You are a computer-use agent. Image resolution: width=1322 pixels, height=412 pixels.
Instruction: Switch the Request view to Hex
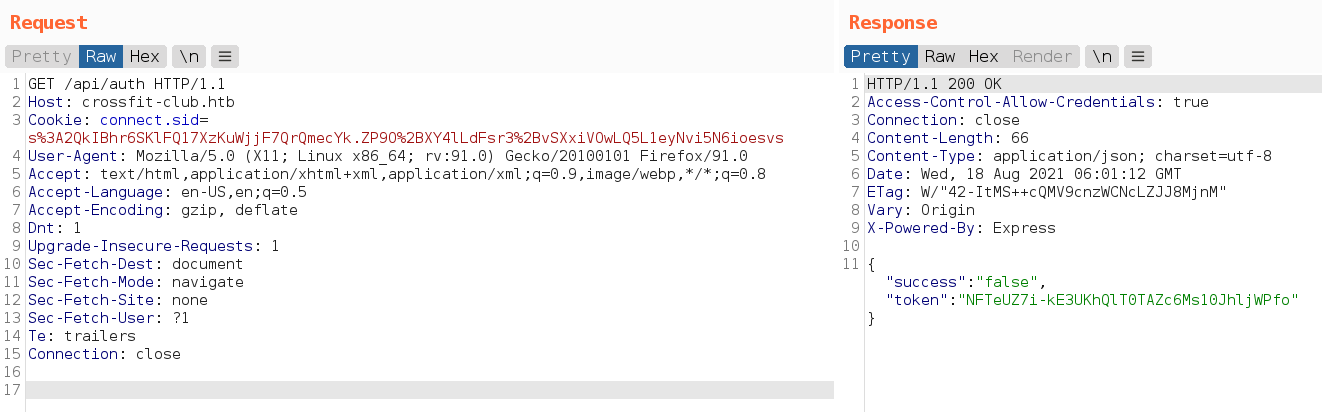[x=144, y=56]
